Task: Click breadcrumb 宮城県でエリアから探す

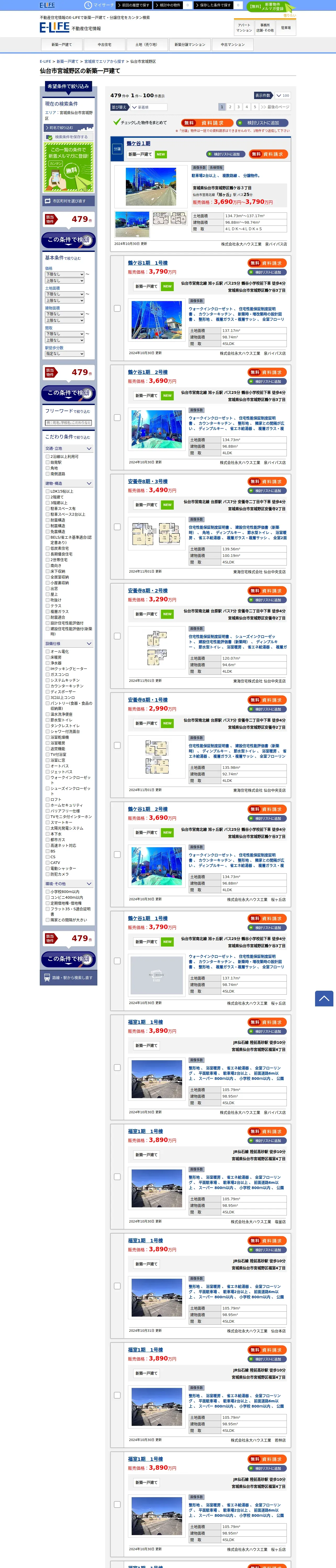Action: 104,61
